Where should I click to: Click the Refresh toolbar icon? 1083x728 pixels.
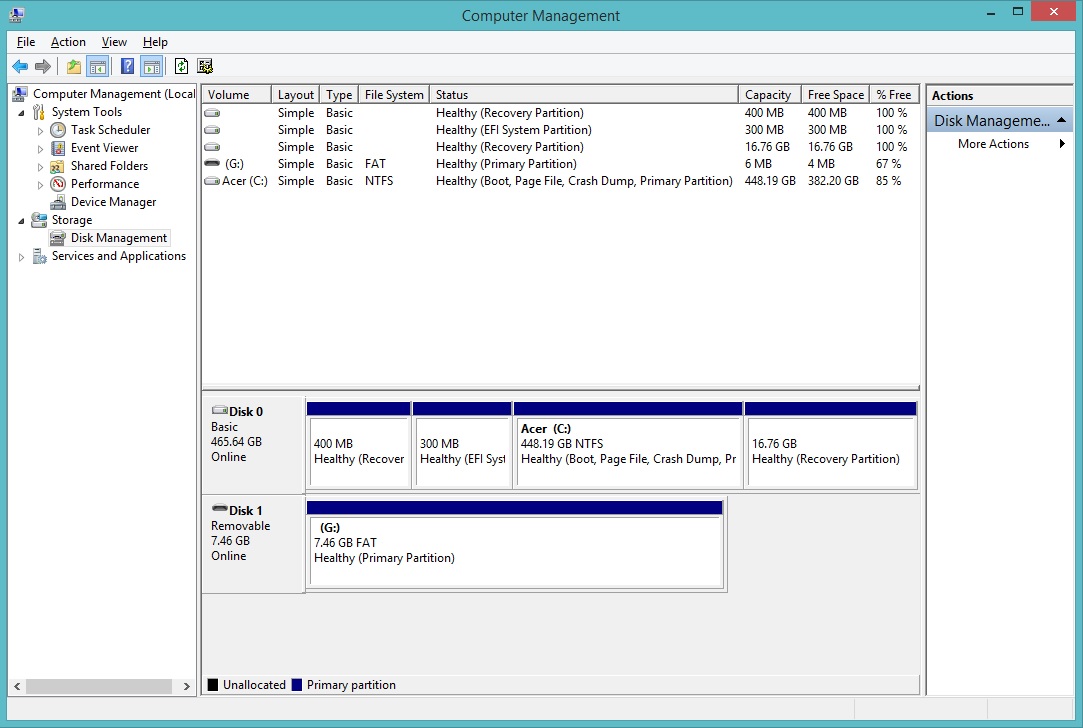point(181,66)
